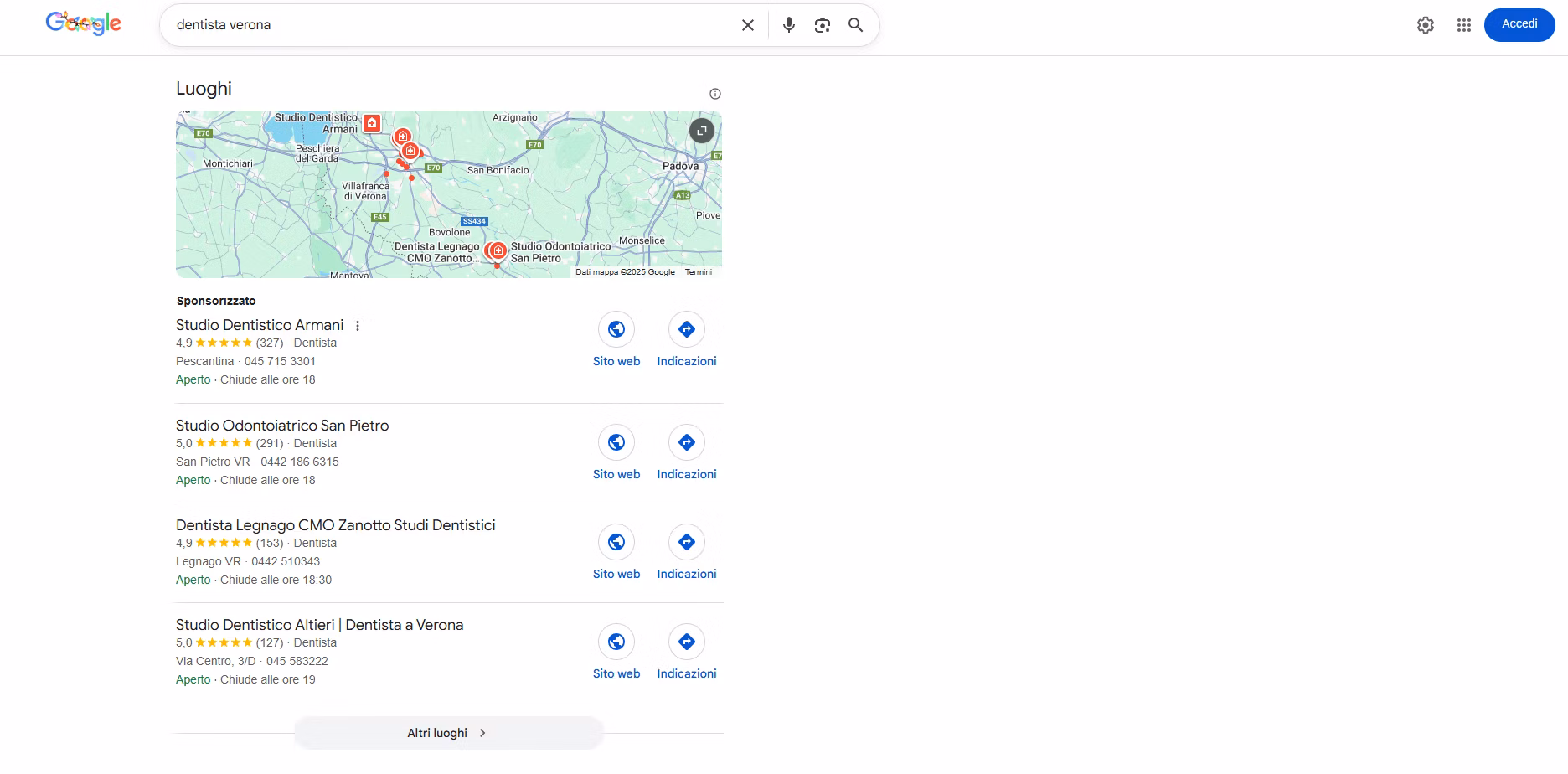Click the Studio Dentistico Armani map pin
This screenshot has width=1568, height=774.
coord(372,123)
